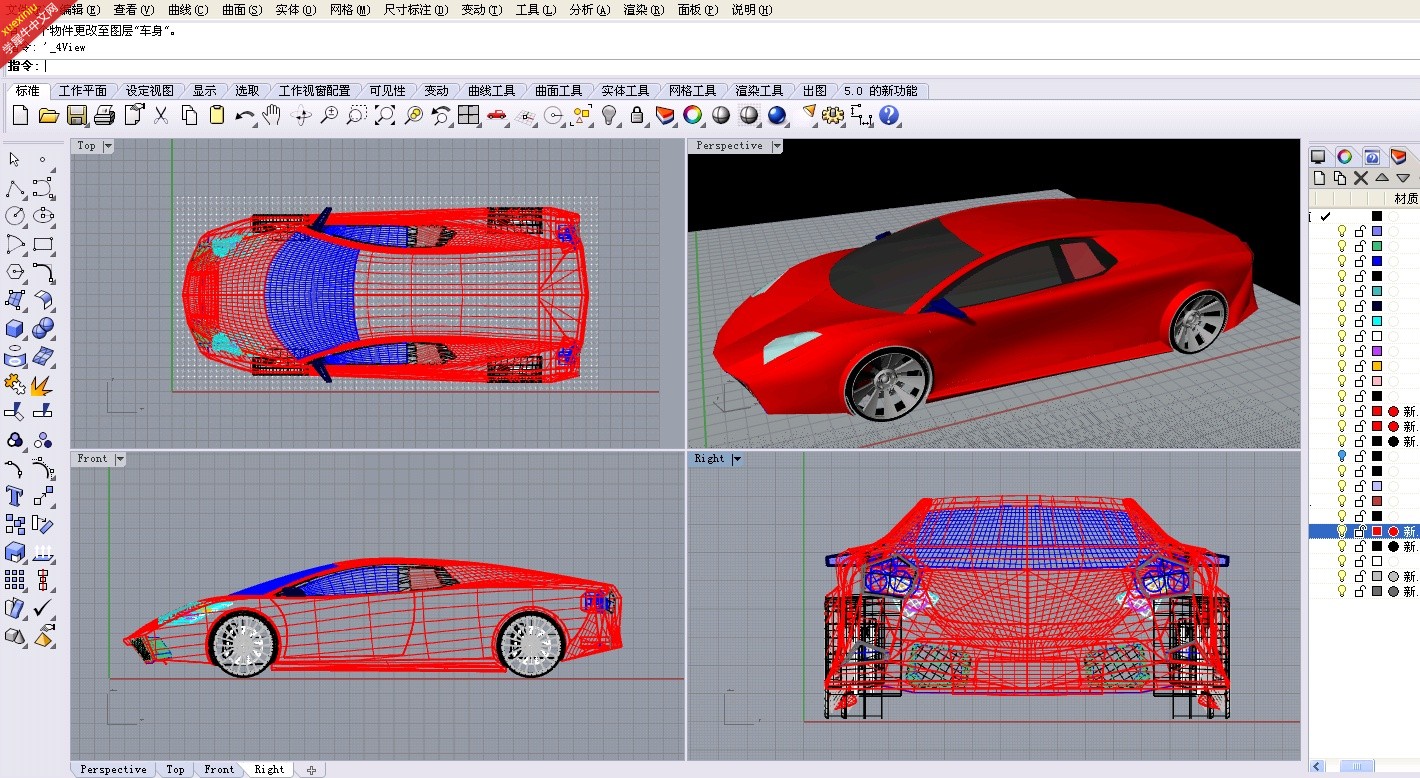Screen dimensions: 1420x778
Task: Click the blue render sphere icon
Action: click(777, 116)
